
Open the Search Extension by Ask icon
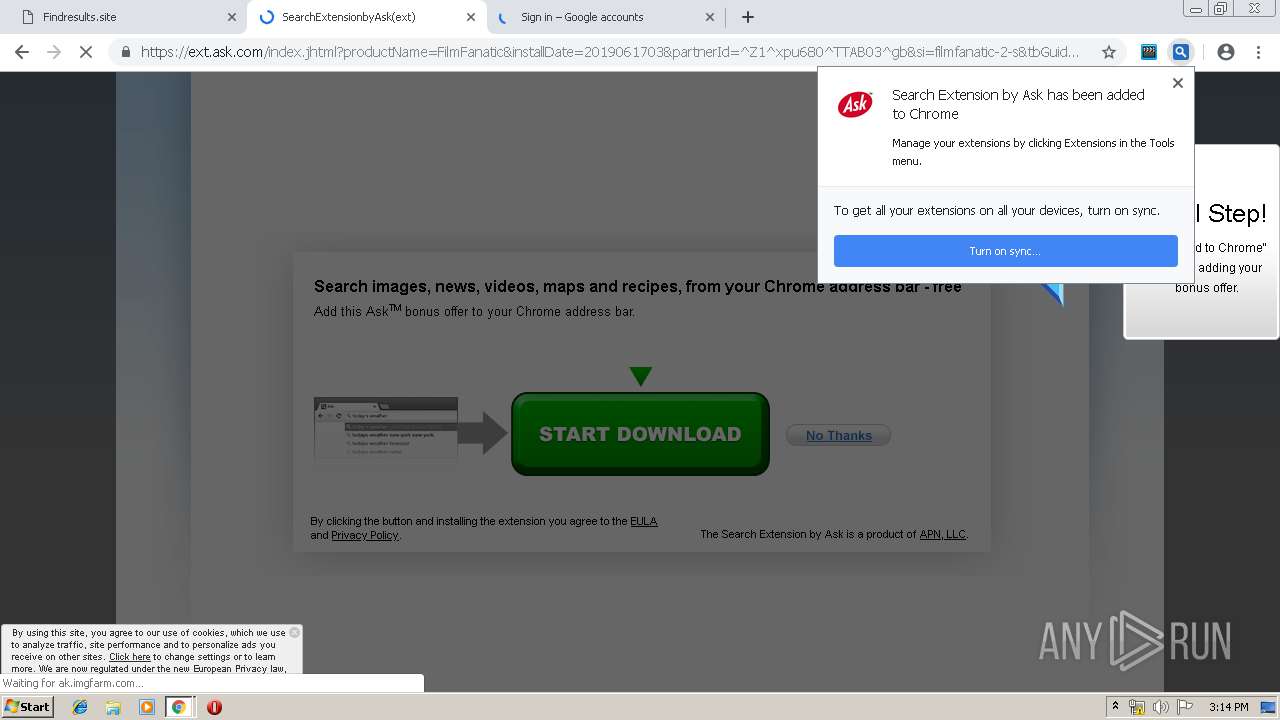click(1181, 52)
